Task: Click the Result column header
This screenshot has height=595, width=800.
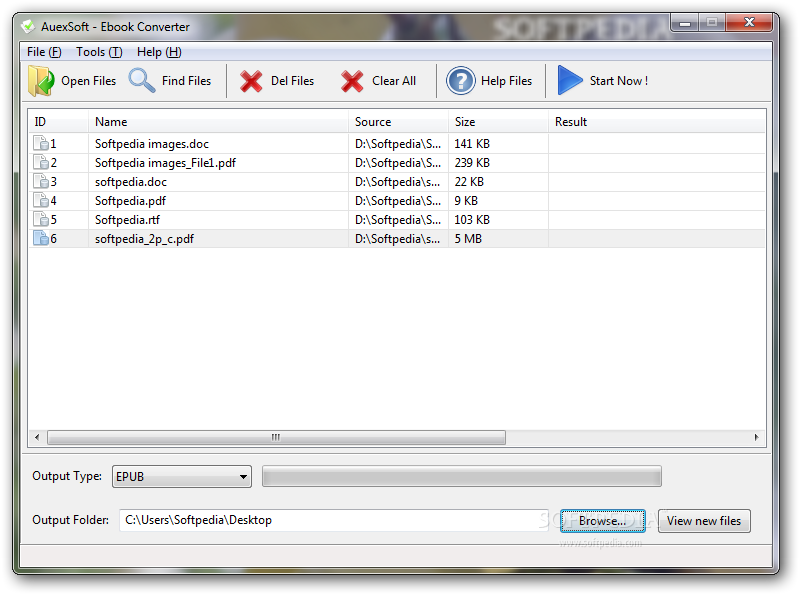Action: pos(657,122)
